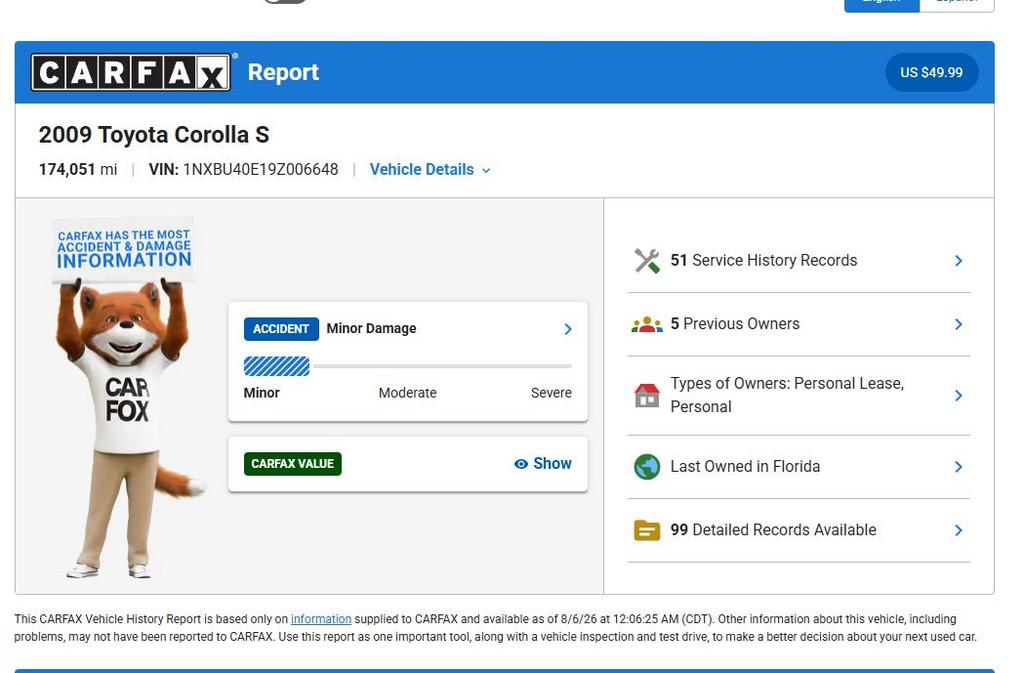Select the Severe severity label
The image size is (1024, 673).
(x=551, y=393)
